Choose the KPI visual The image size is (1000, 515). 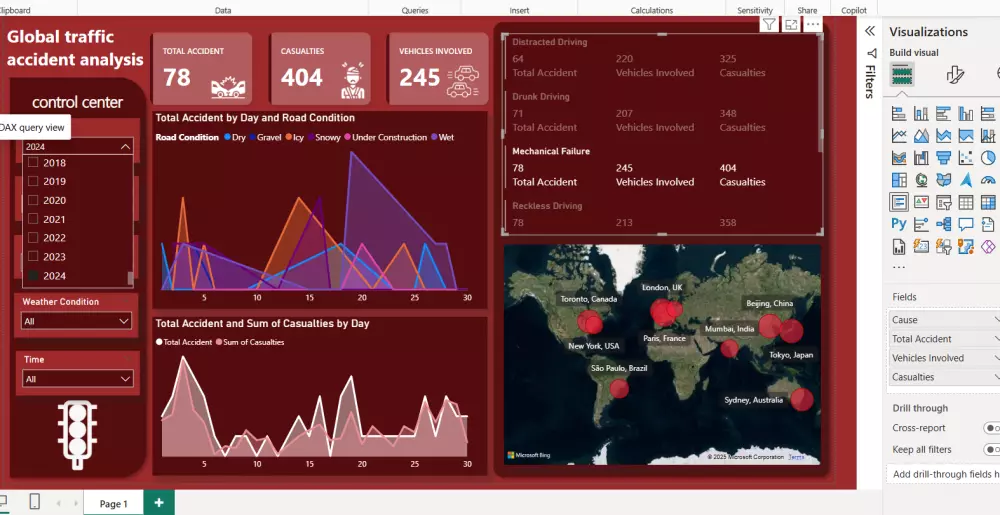coord(921,202)
